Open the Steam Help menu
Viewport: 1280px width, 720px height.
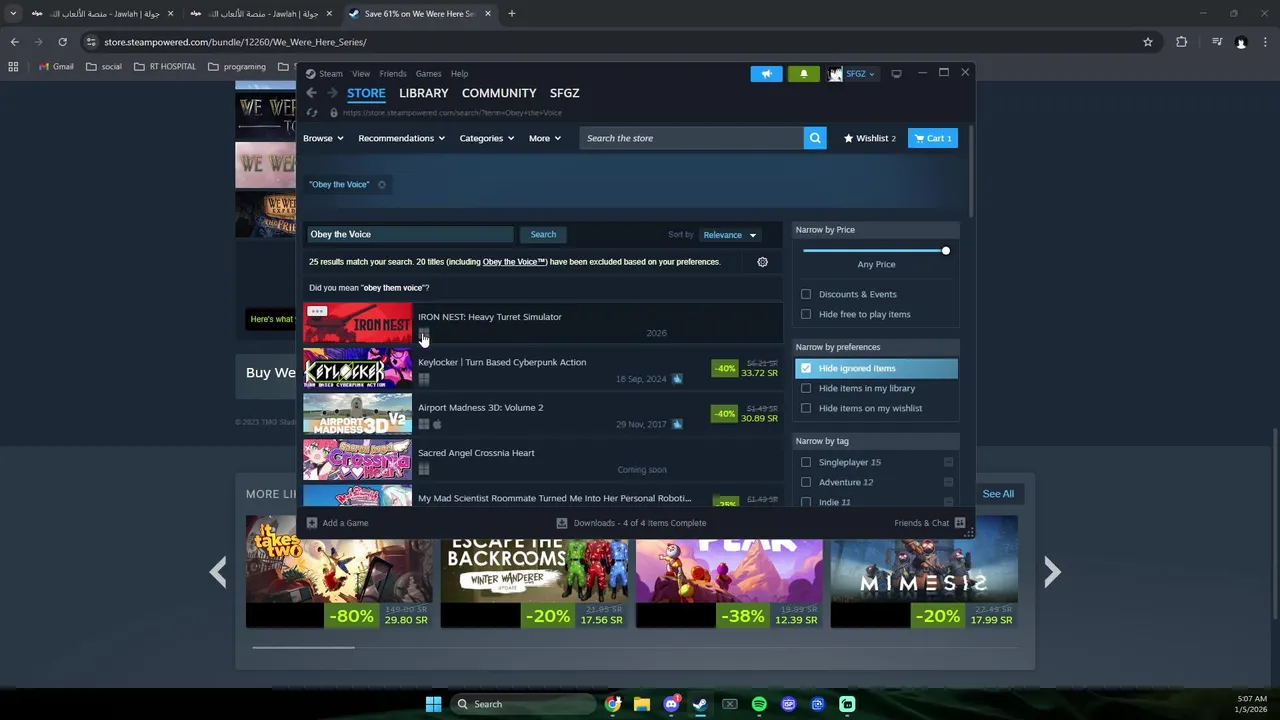click(x=459, y=73)
